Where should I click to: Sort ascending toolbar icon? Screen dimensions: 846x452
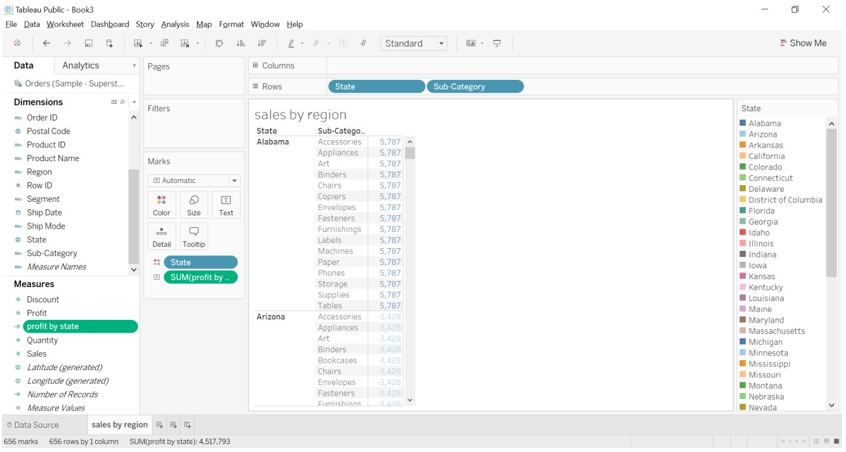pos(241,43)
